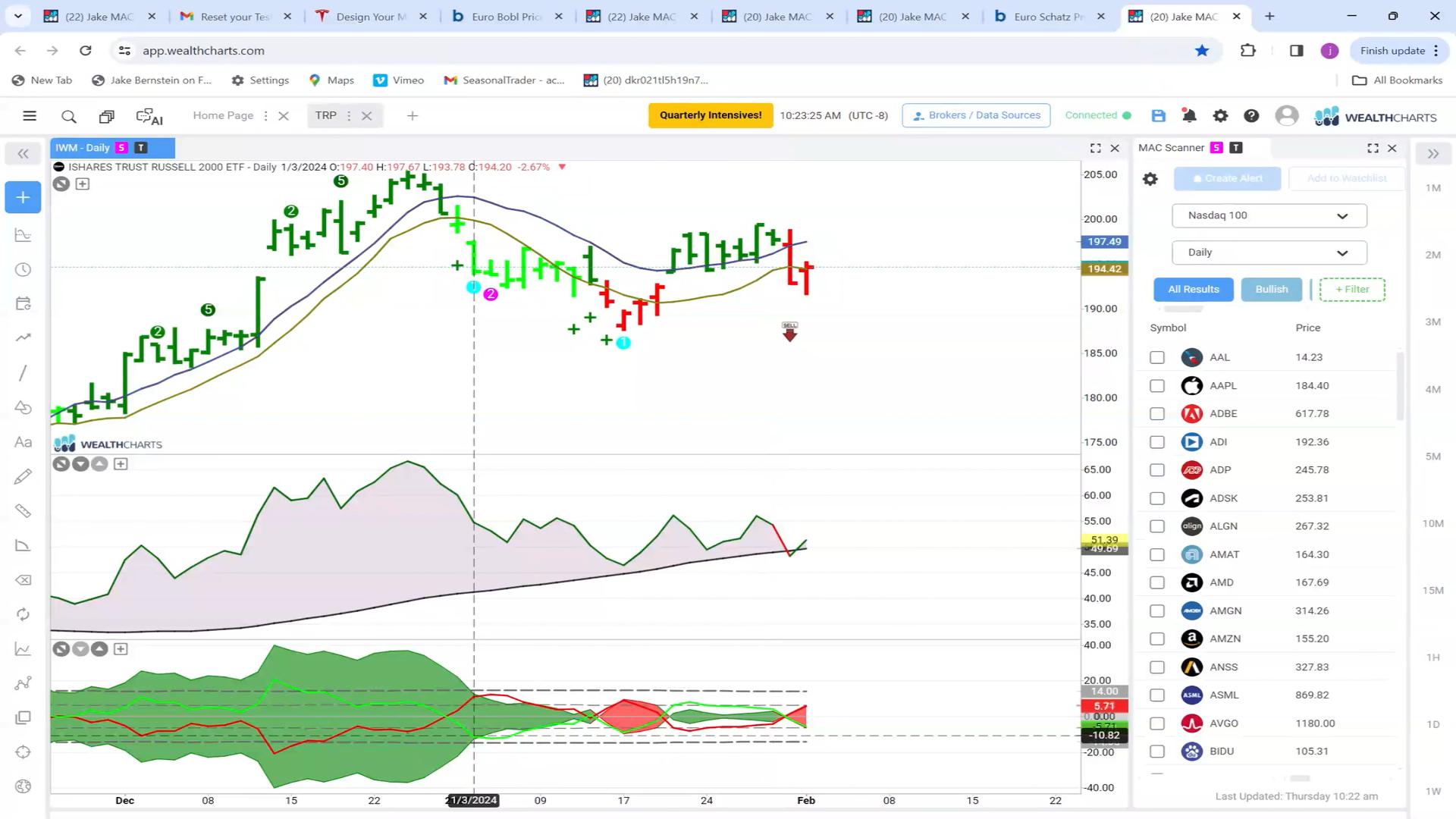Show All Results in scanner
Image resolution: width=1456 pixels, height=819 pixels.
click(1194, 290)
